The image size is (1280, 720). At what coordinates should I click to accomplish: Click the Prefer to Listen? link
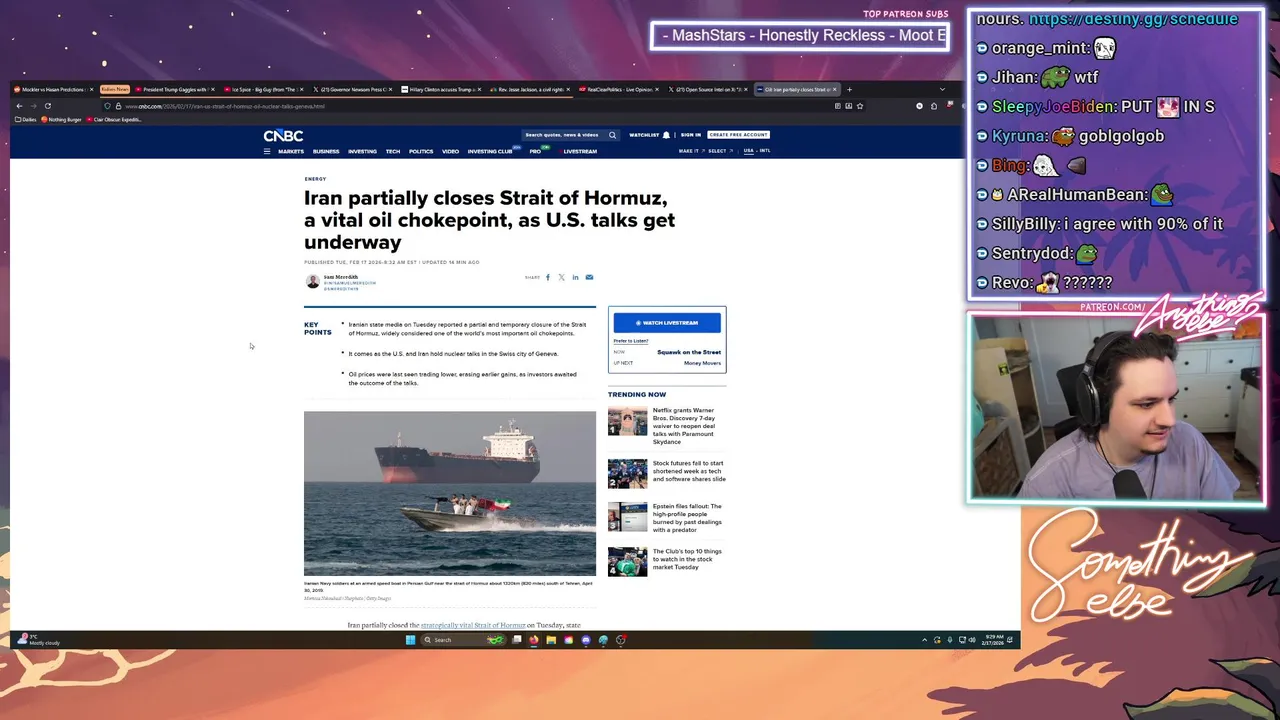click(631, 341)
